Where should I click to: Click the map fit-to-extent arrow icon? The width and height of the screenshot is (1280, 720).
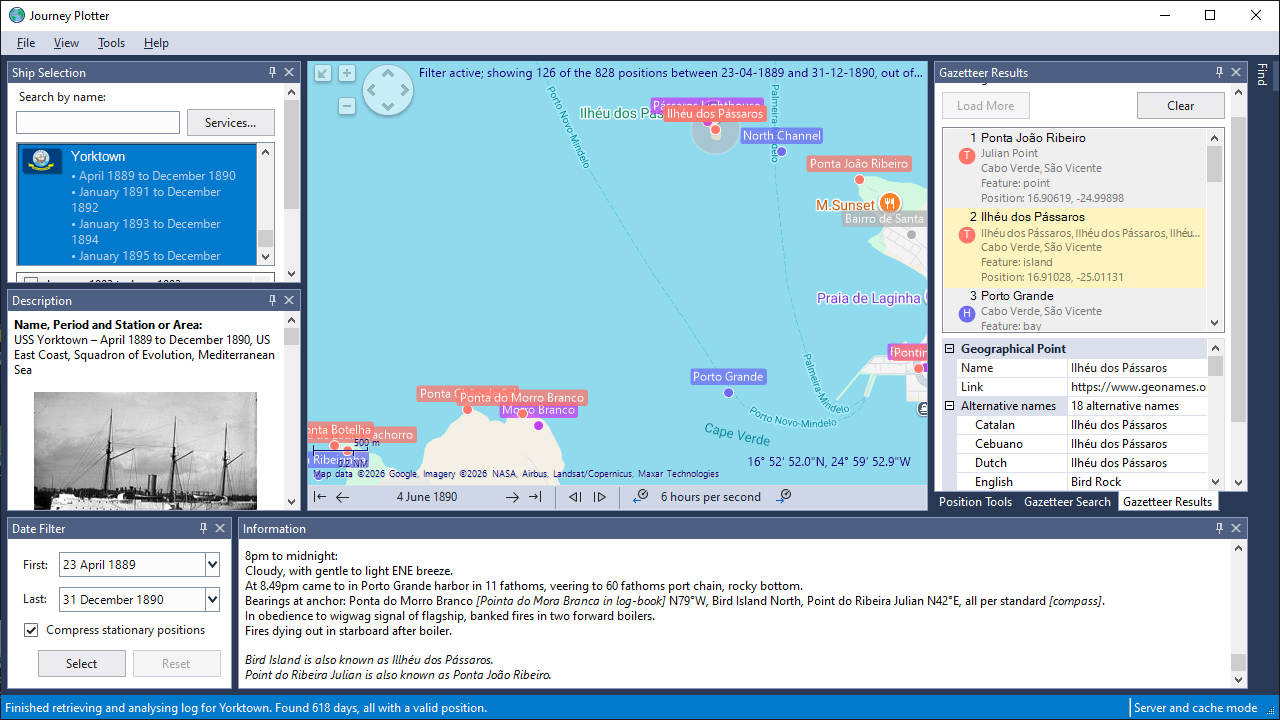[322, 73]
